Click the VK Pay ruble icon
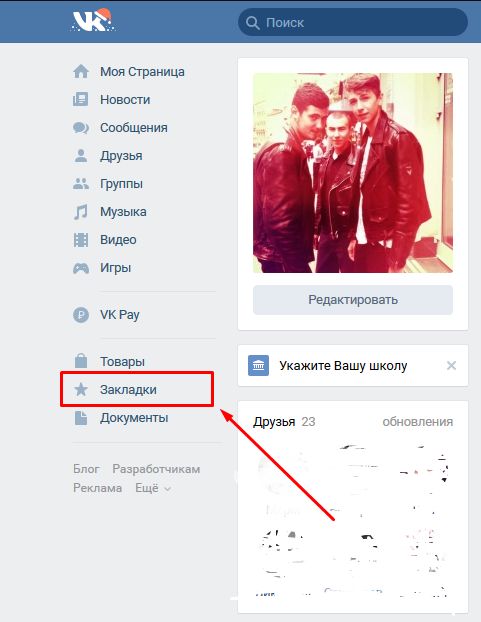 coord(81,315)
